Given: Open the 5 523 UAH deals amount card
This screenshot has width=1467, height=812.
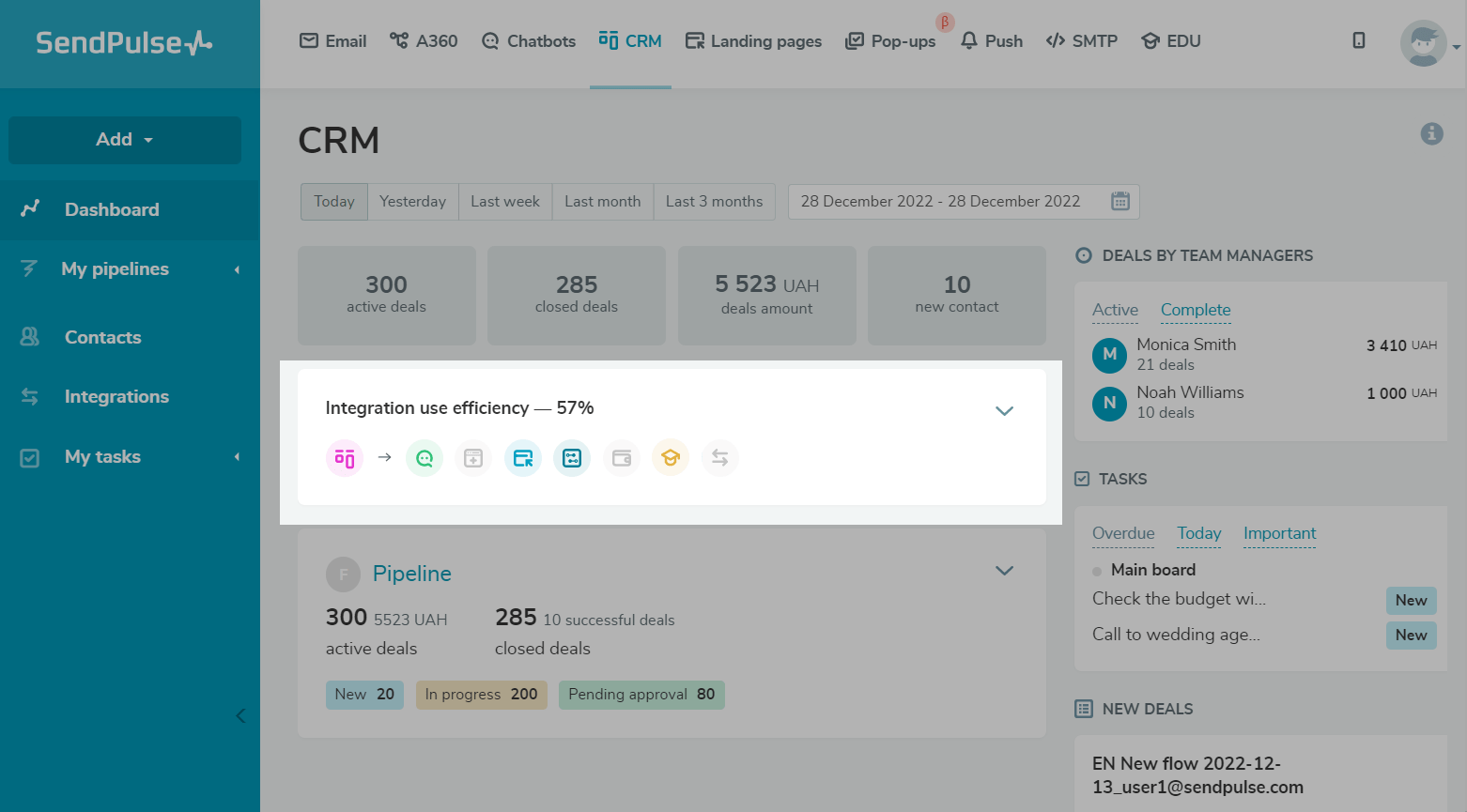Looking at the screenshot, I should coord(767,296).
